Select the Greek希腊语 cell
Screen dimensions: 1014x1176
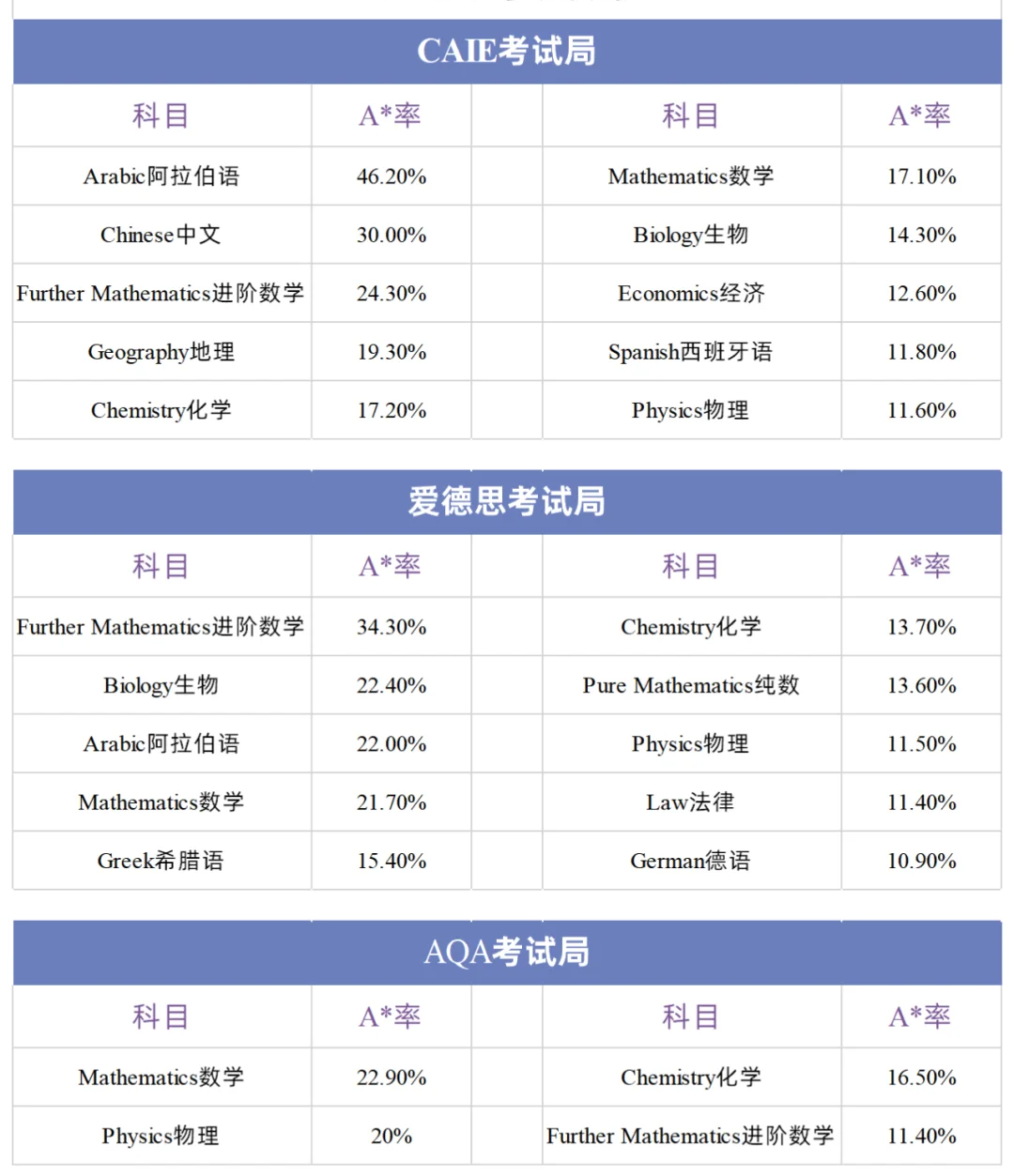point(161,861)
